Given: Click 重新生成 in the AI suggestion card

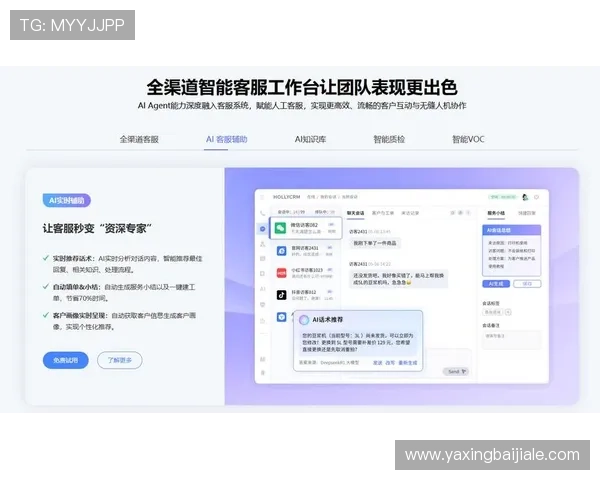Looking at the screenshot, I should click(x=408, y=362).
